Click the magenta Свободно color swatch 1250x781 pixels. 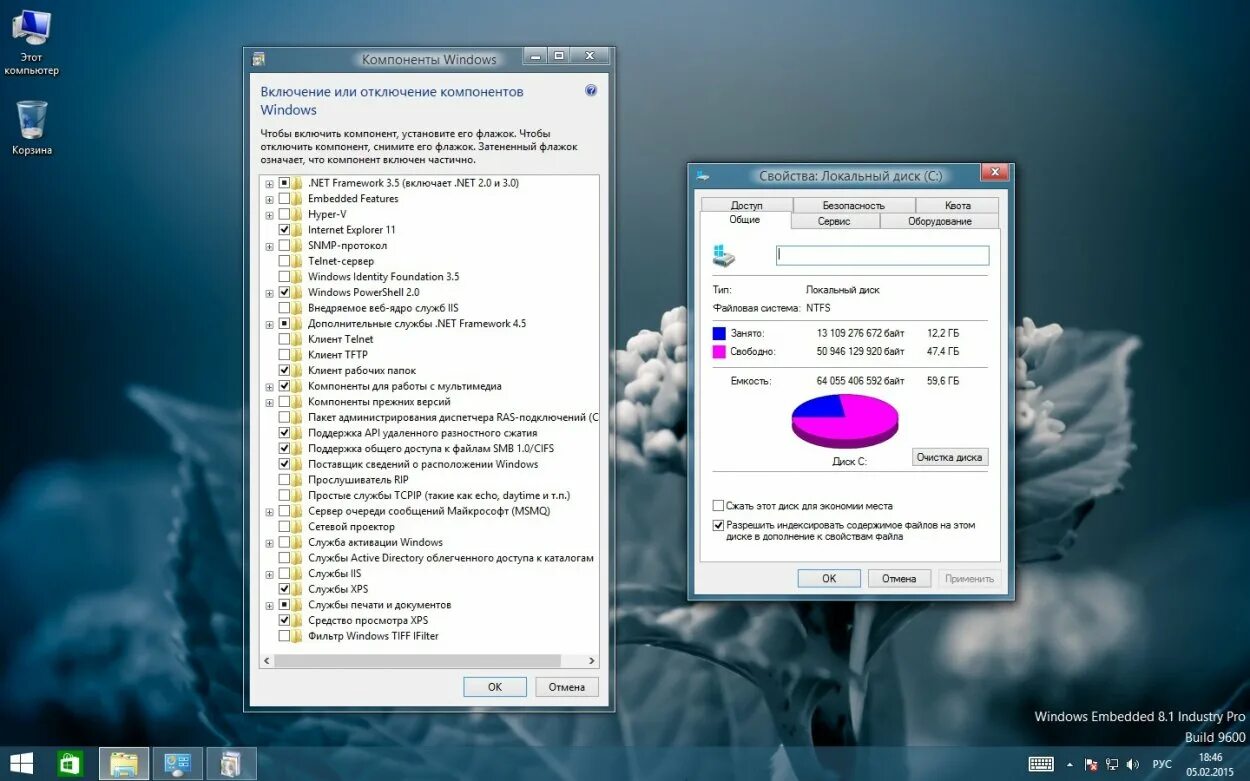click(719, 352)
